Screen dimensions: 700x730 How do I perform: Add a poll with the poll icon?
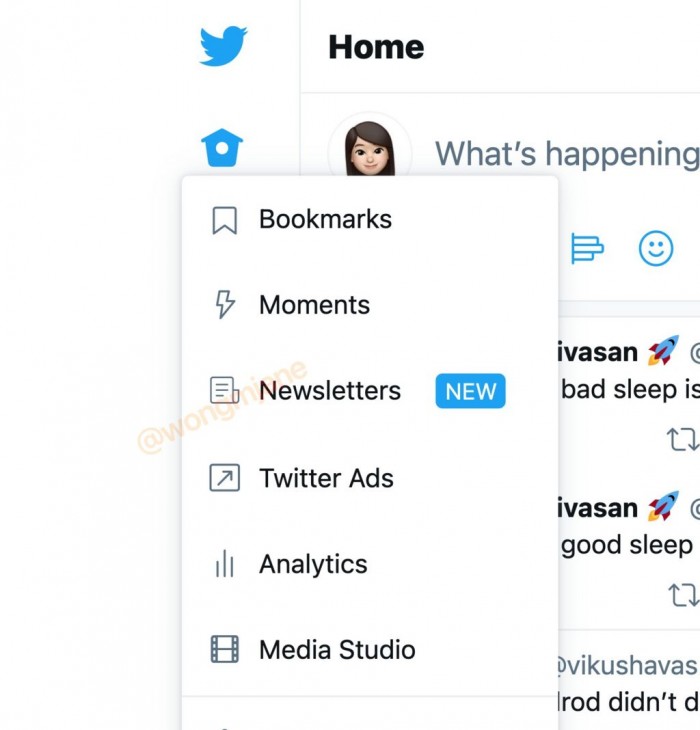587,248
